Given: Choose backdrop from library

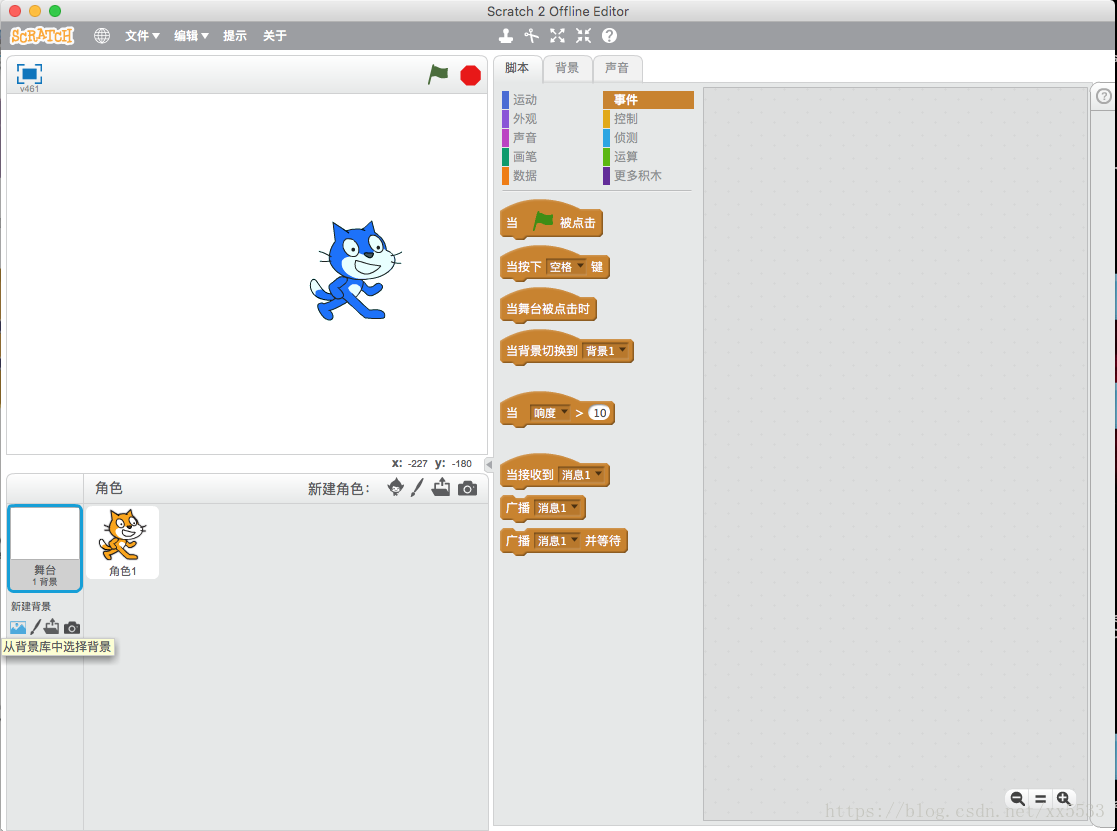Looking at the screenshot, I should [x=18, y=627].
